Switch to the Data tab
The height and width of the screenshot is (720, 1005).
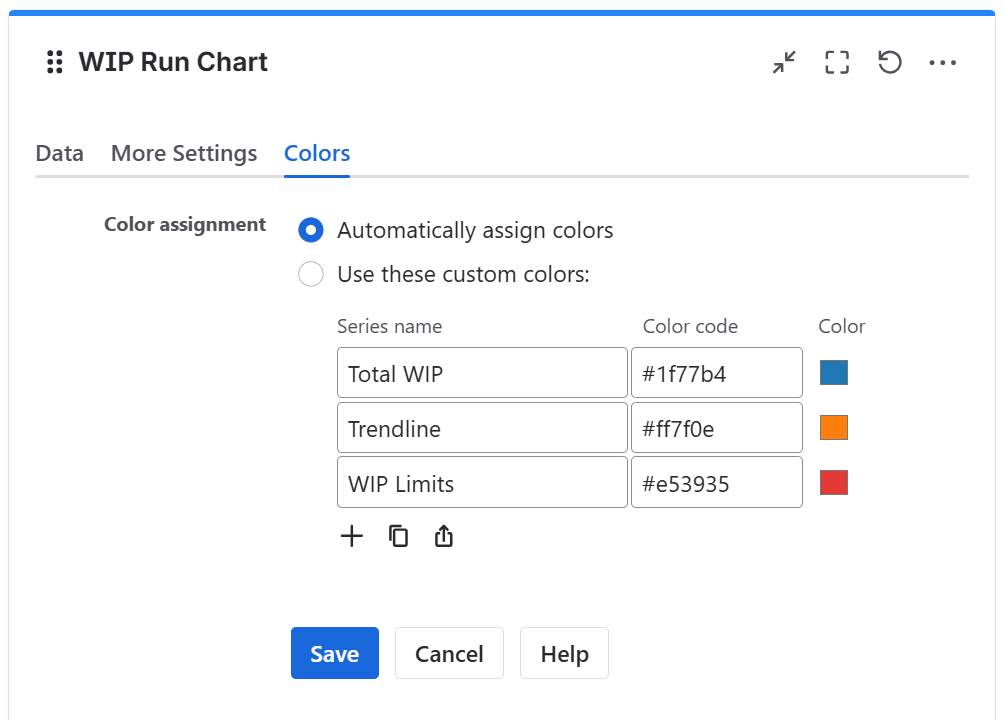click(59, 153)
